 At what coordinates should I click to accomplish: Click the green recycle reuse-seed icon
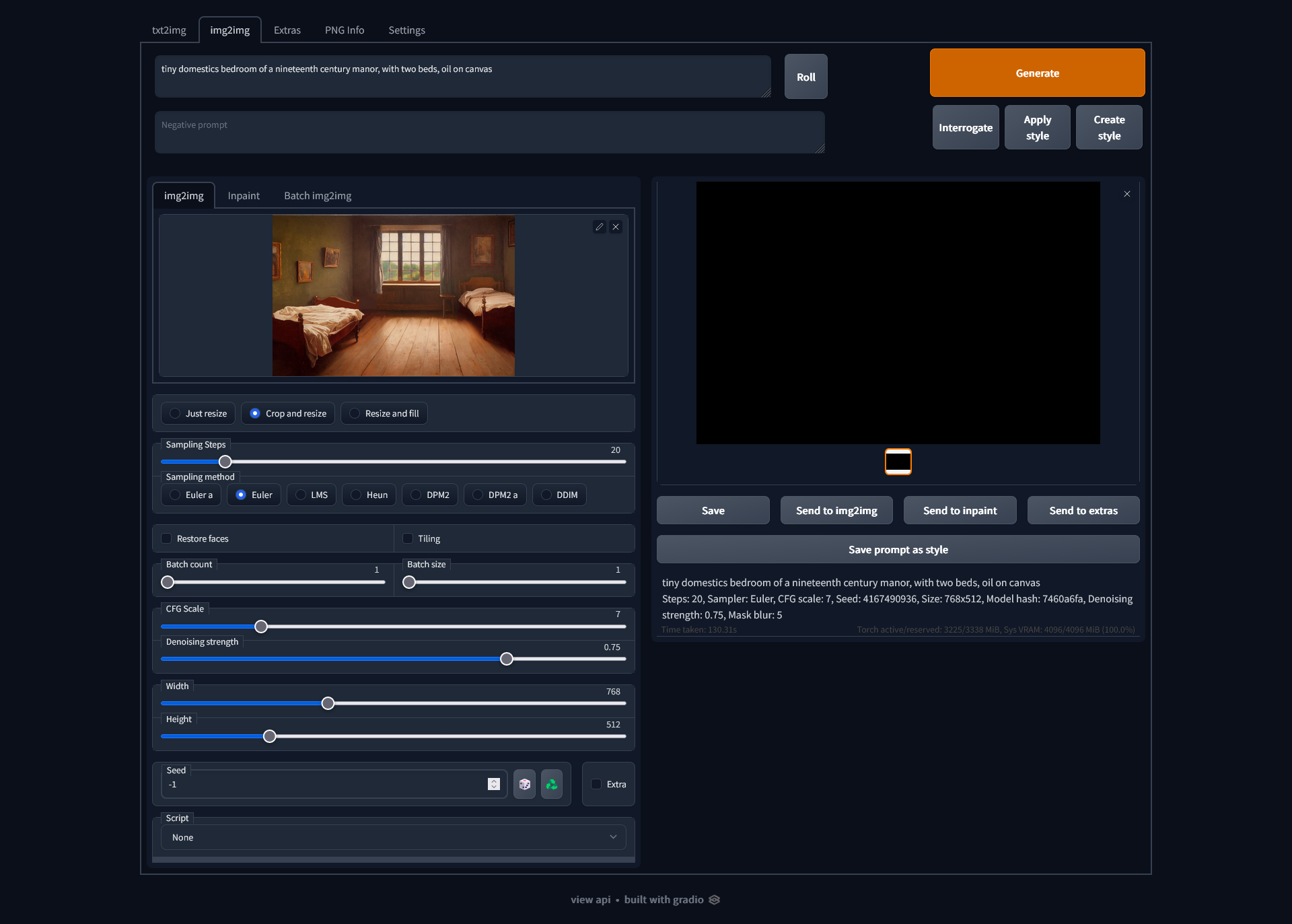click(551, 784)
